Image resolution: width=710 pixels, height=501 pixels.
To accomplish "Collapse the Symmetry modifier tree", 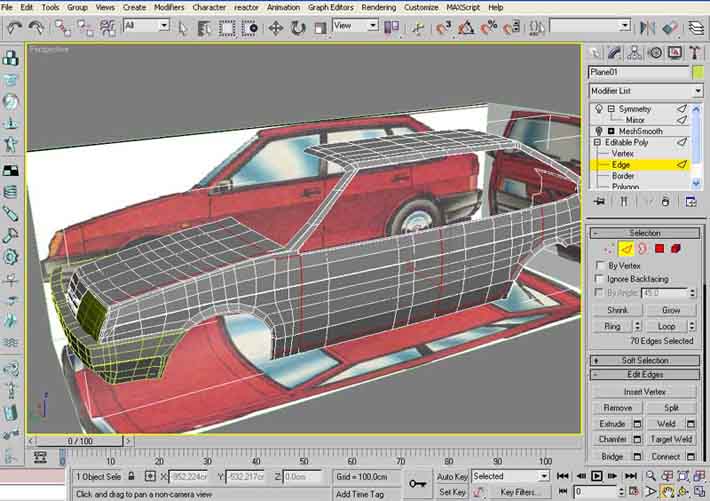I will [x=610, y=109].
